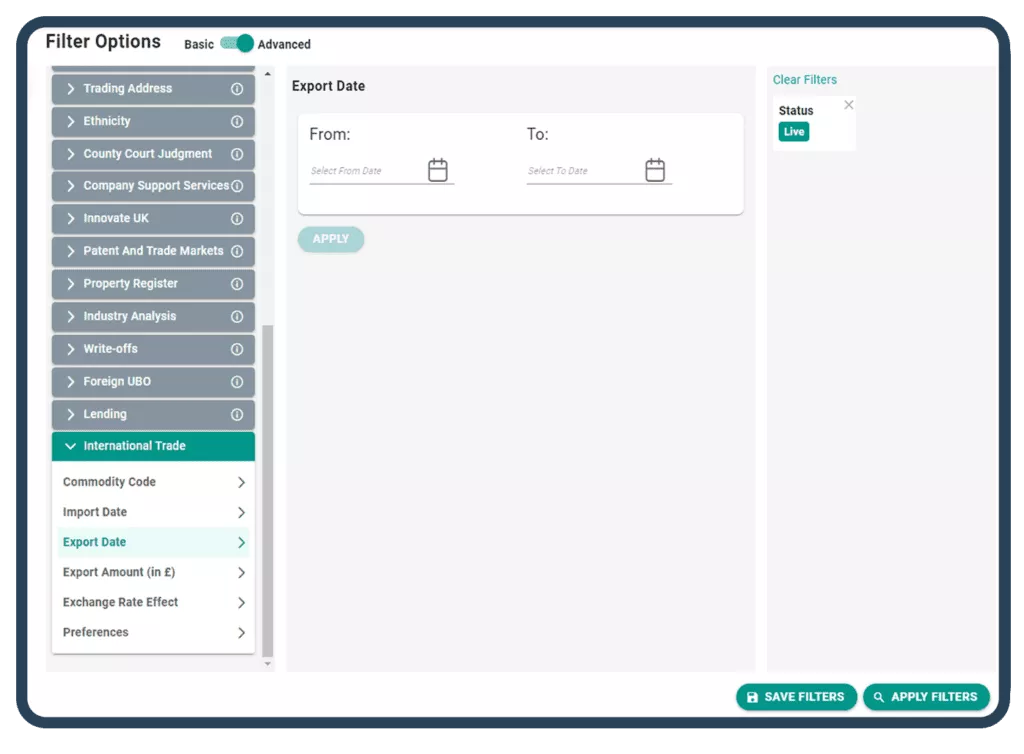Show info for County Court Judgment

237,154
